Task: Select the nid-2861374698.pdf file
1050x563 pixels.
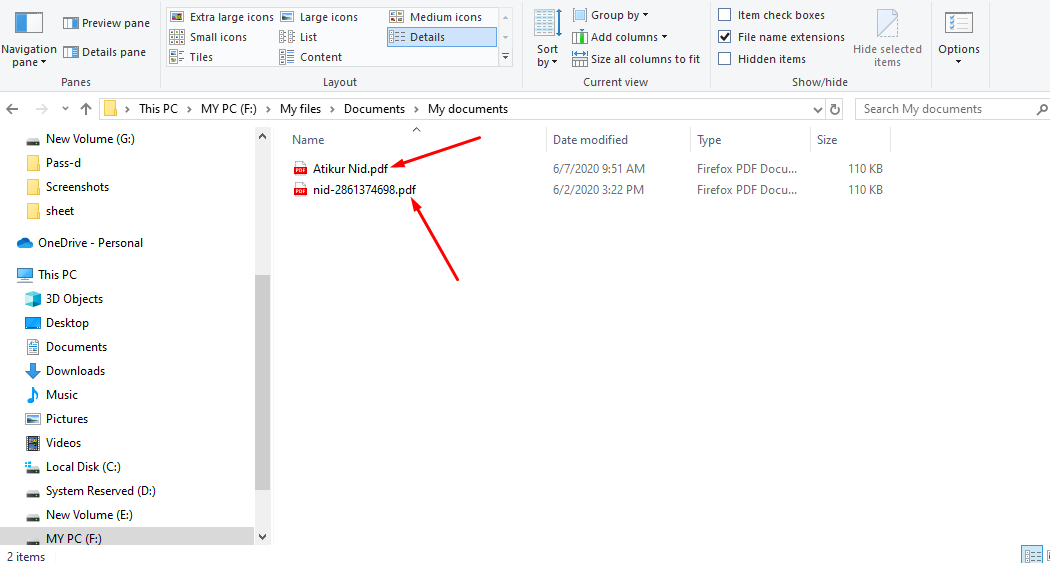Action: coord(364,189)
